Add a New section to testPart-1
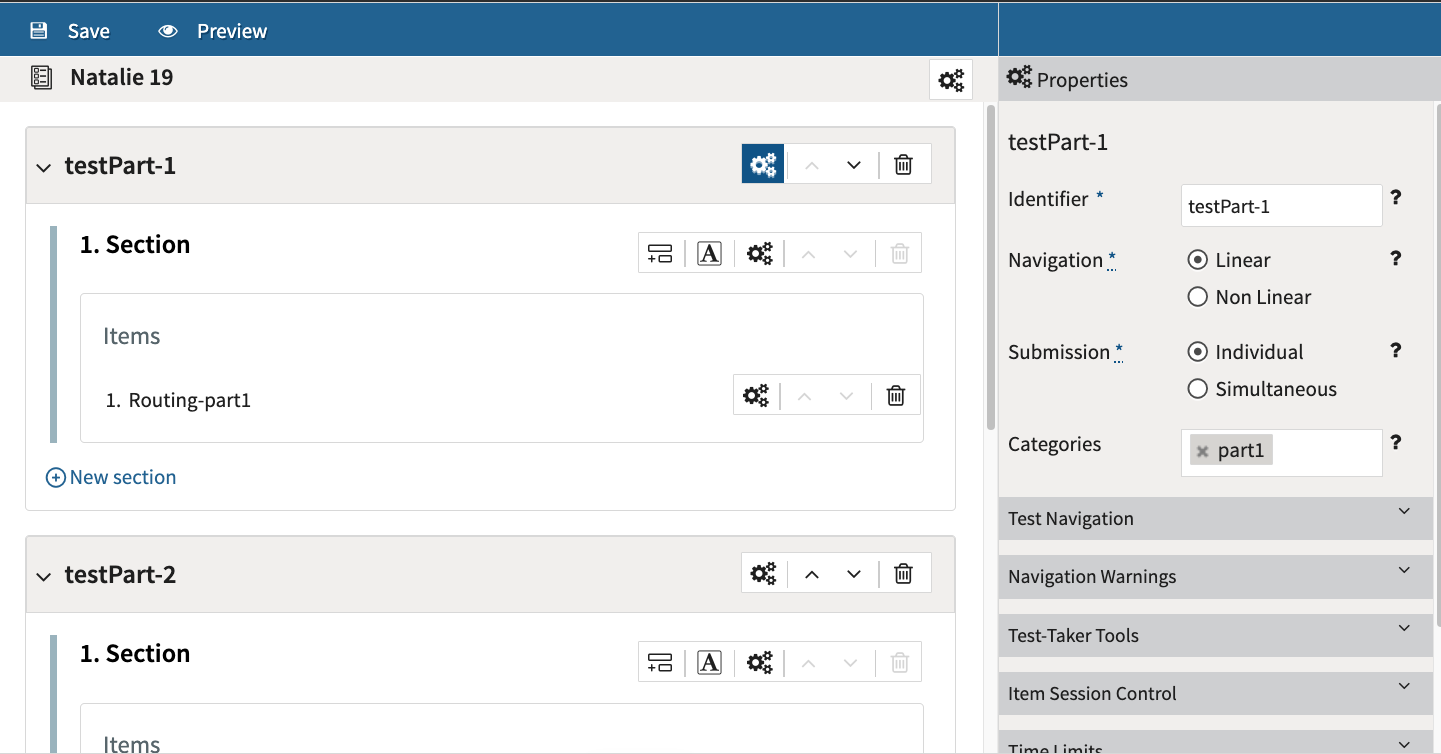The image size is (1441, 754). pyautogui.click(x=111, y=477)
